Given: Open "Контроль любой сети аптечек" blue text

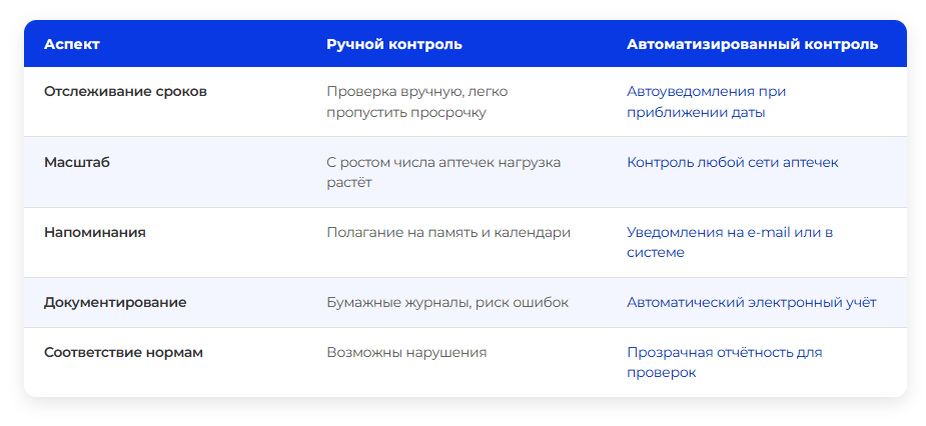Looking at the screenshot, I should point(732,162).
